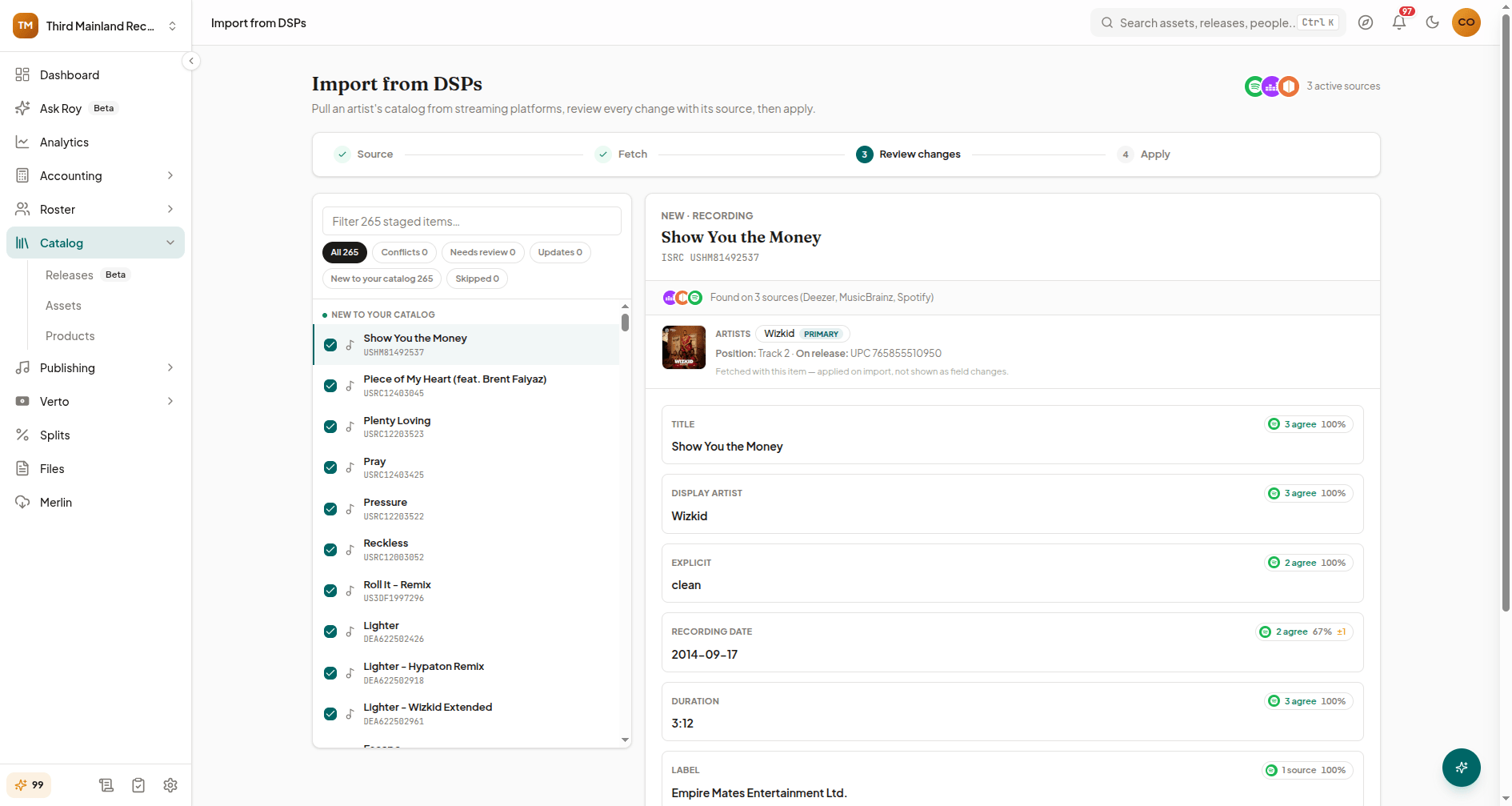Select the Needs review 0 filter
This screenshot has width=1512, height=806.
click(x=483, y=252)
